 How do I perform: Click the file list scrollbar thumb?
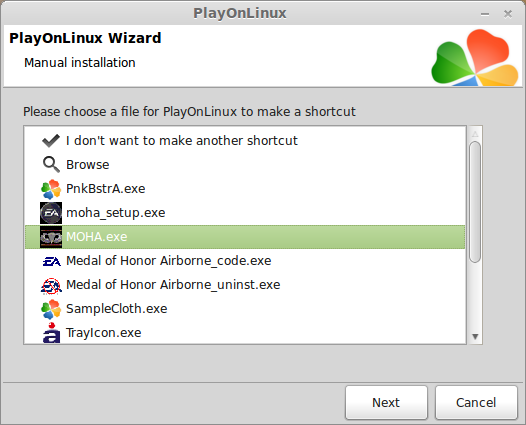[475, 202]
